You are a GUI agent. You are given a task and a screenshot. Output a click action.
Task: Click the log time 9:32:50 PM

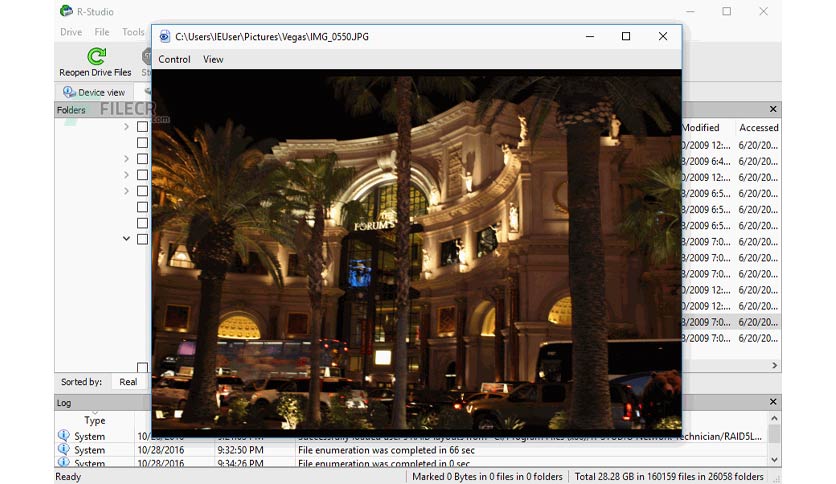pos(240,450)
